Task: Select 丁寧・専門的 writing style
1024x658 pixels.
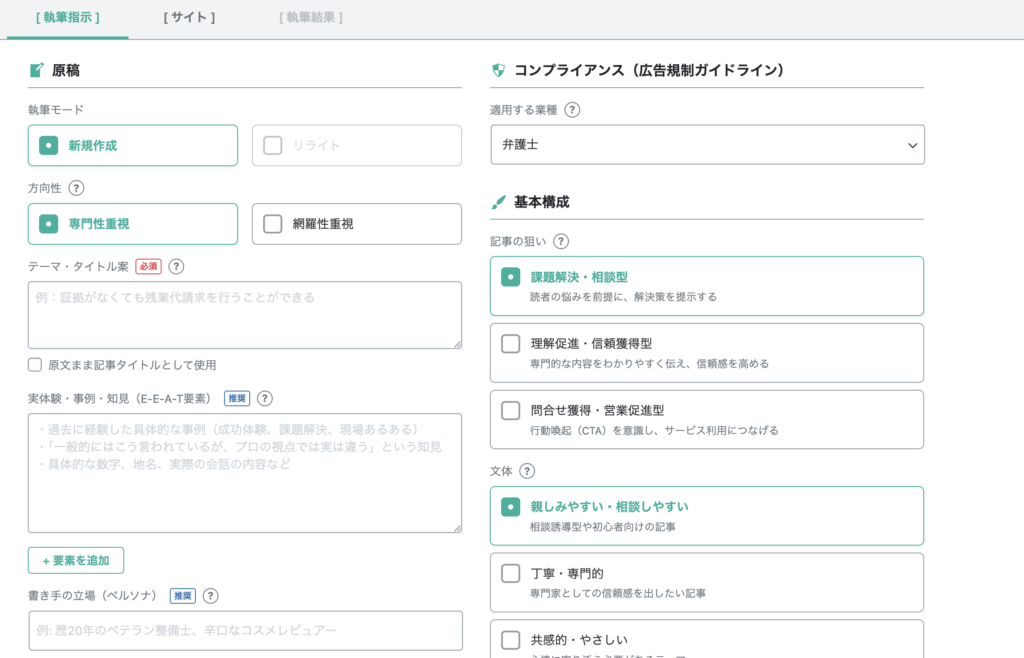Action: 705,581
